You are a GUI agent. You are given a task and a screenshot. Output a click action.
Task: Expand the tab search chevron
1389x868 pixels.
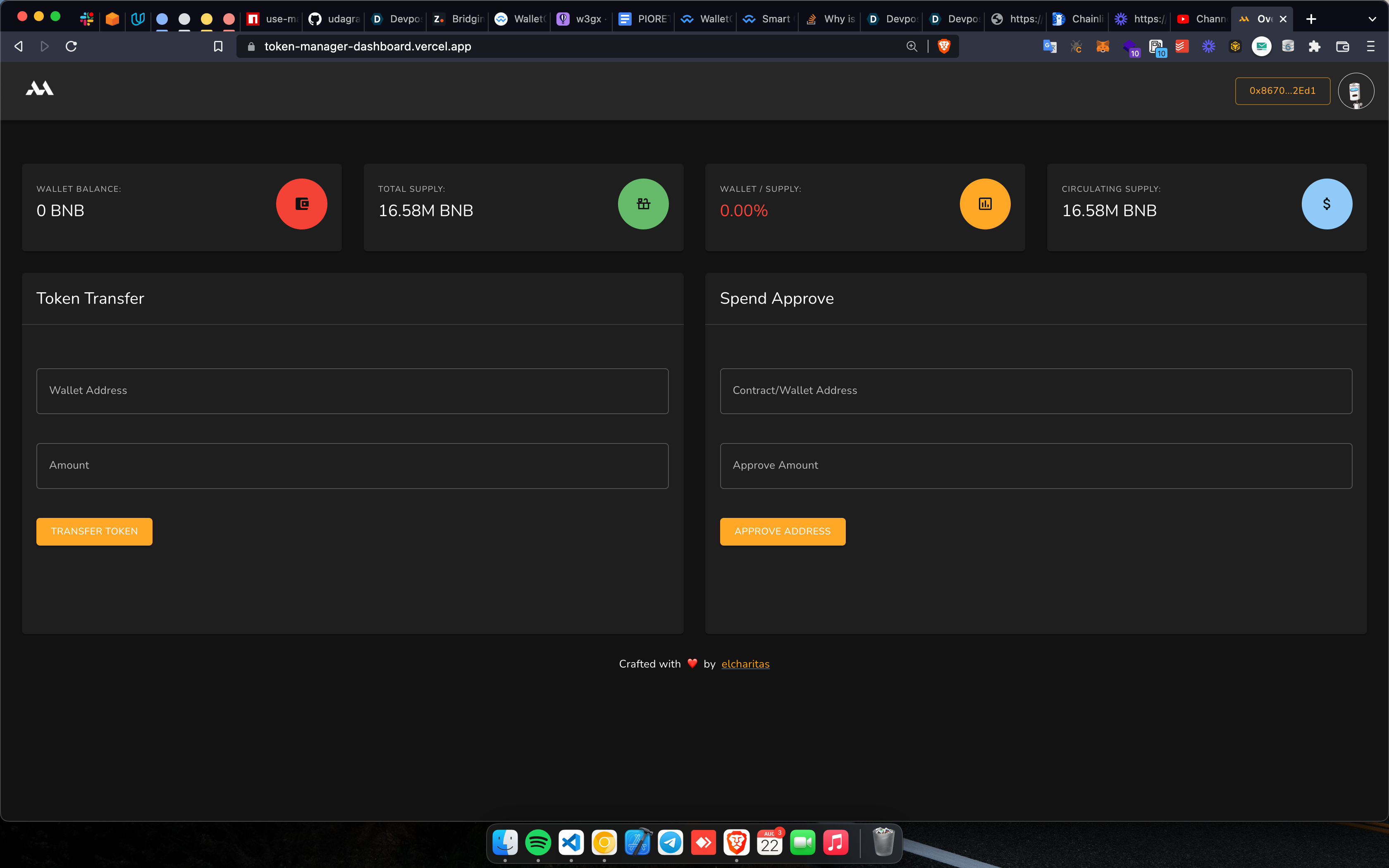click(x=1372, y=19)
